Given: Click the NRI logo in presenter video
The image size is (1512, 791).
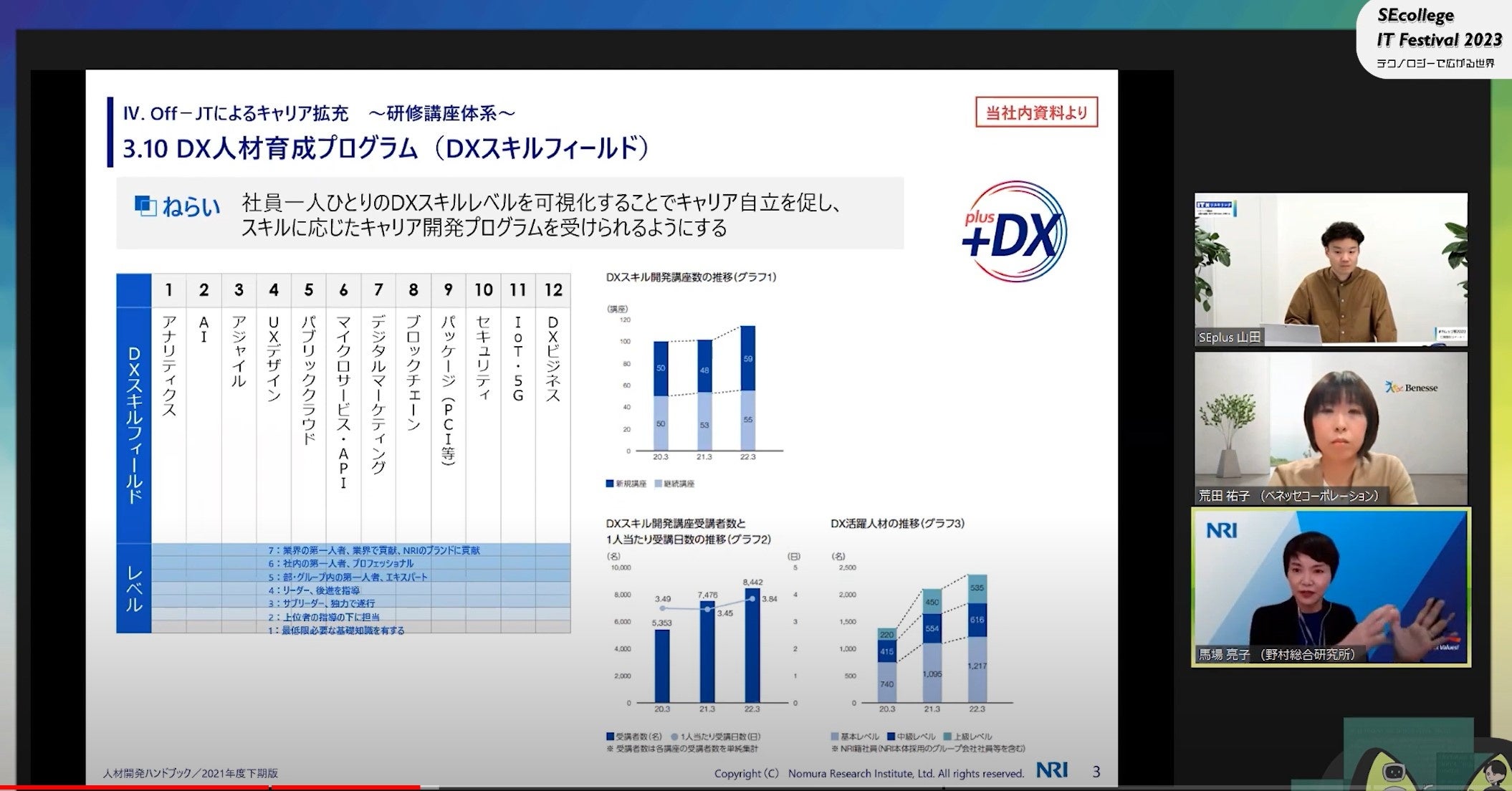Looking at the screenshot, I should click(x=1221, y=531).
